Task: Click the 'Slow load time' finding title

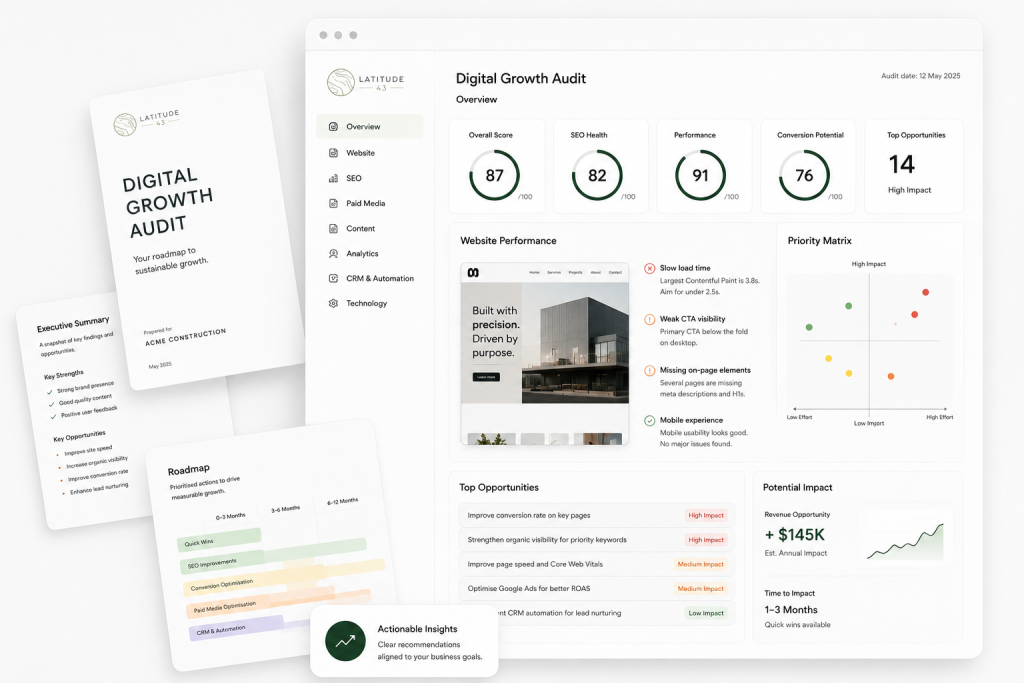Action: [x=685, y=268]
